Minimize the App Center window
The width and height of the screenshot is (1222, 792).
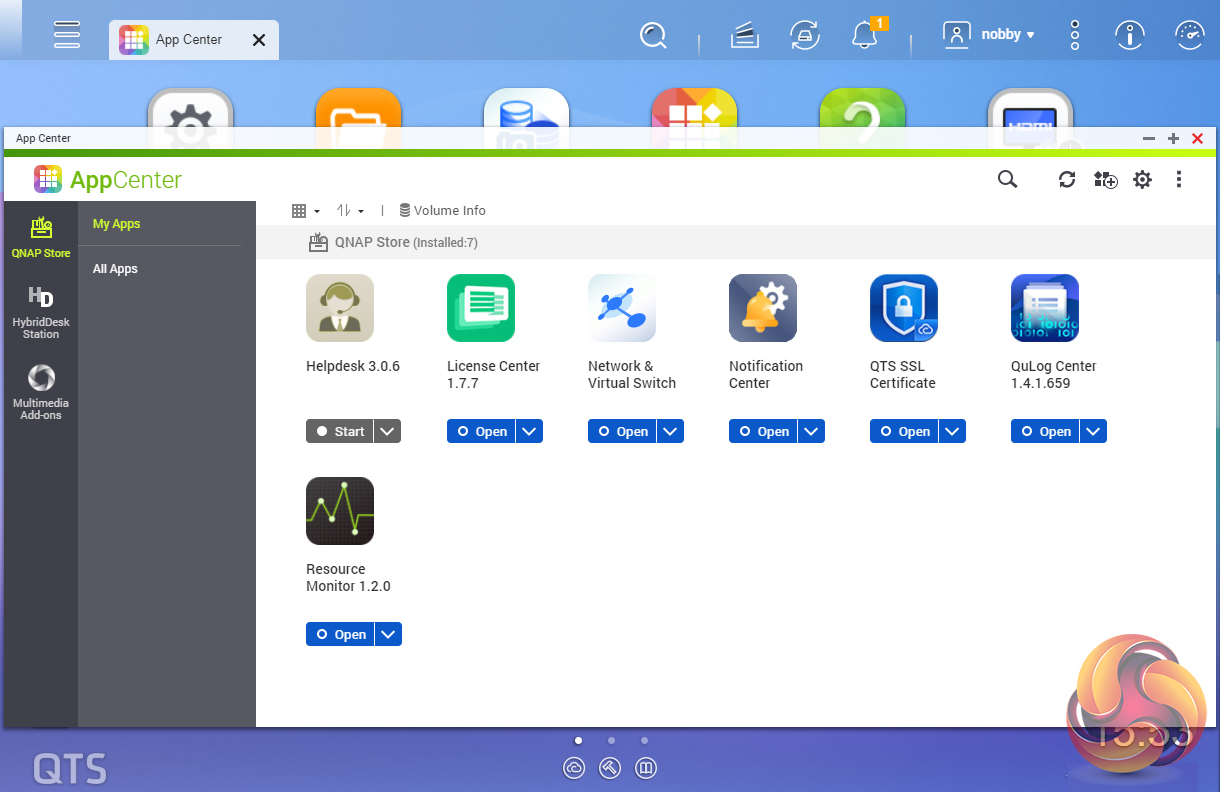pyautogui.click(x=1149, y=139)
